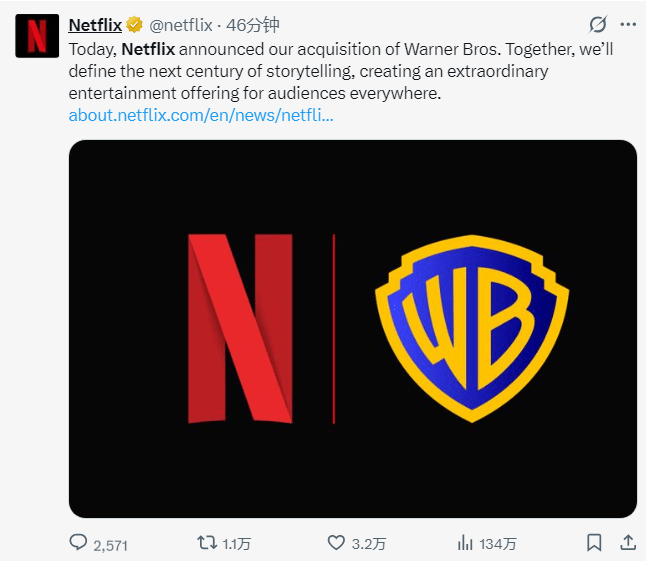The width and height of the screenshot is (646, 561).
Task: Bookmark the Netflix post
Action: tap(594, 543)
